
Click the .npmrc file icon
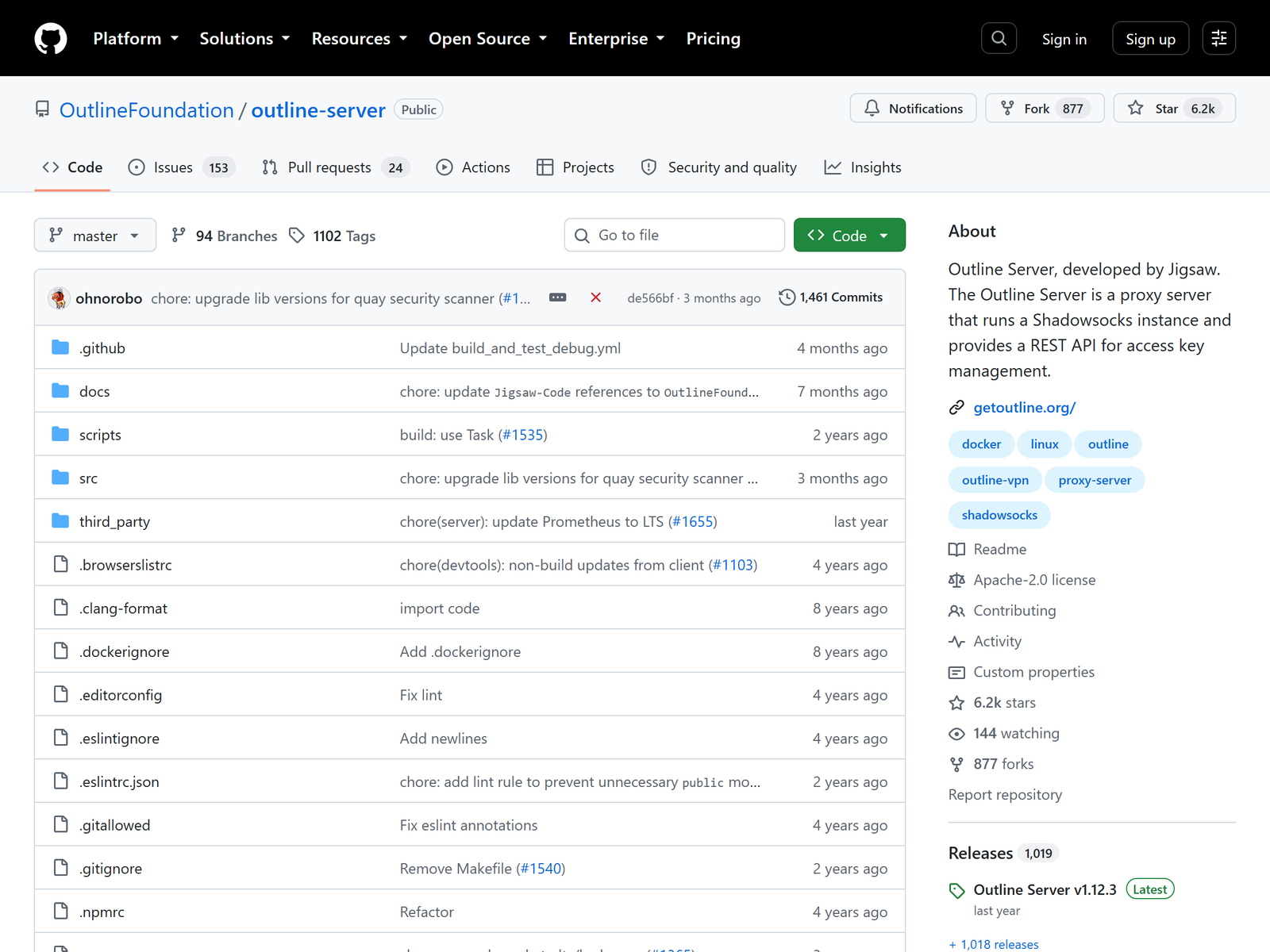coord(60,912)
